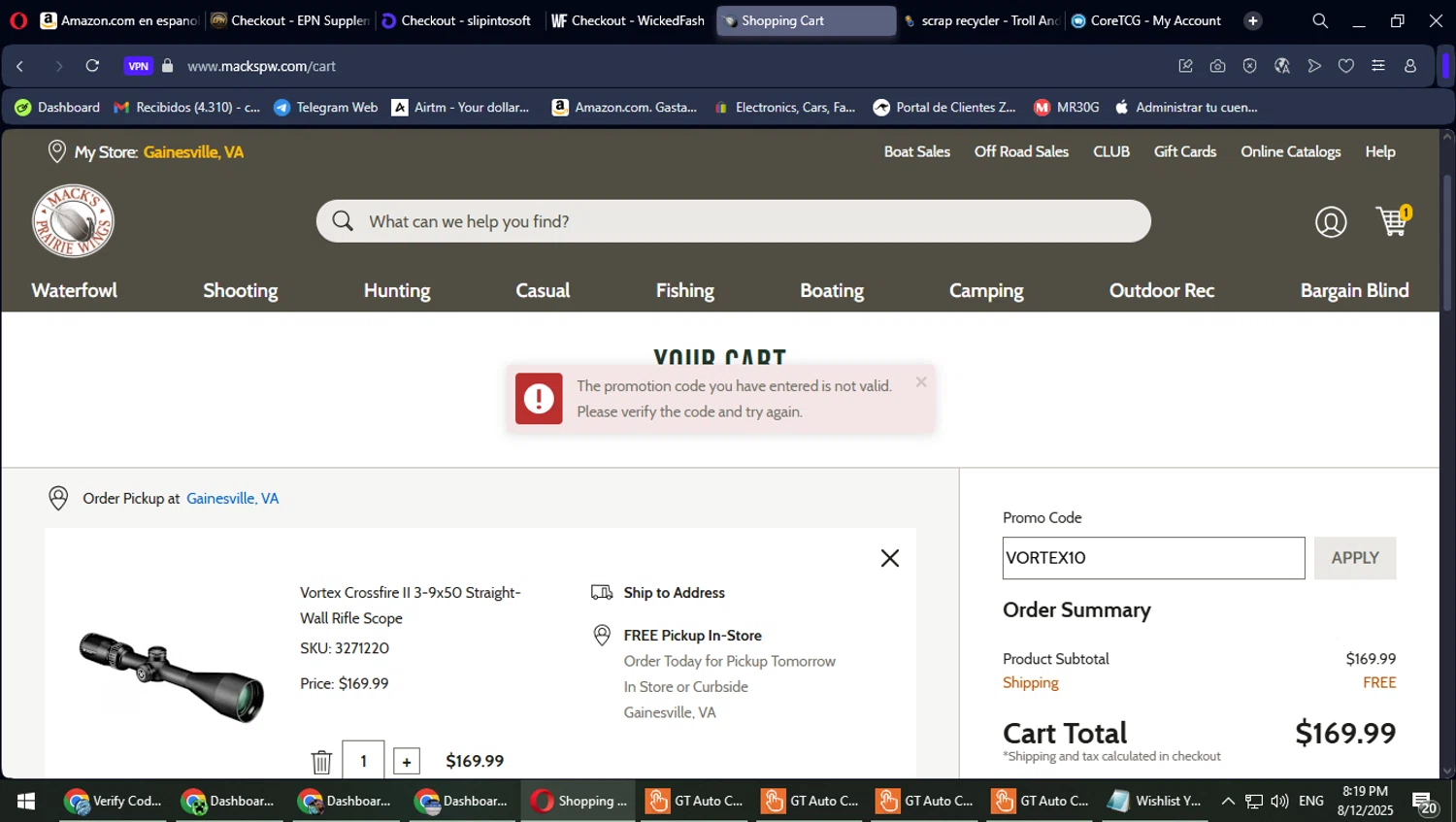
Task: Switch to Checkout - EPN Supplements tab
Action: point(290,20)
